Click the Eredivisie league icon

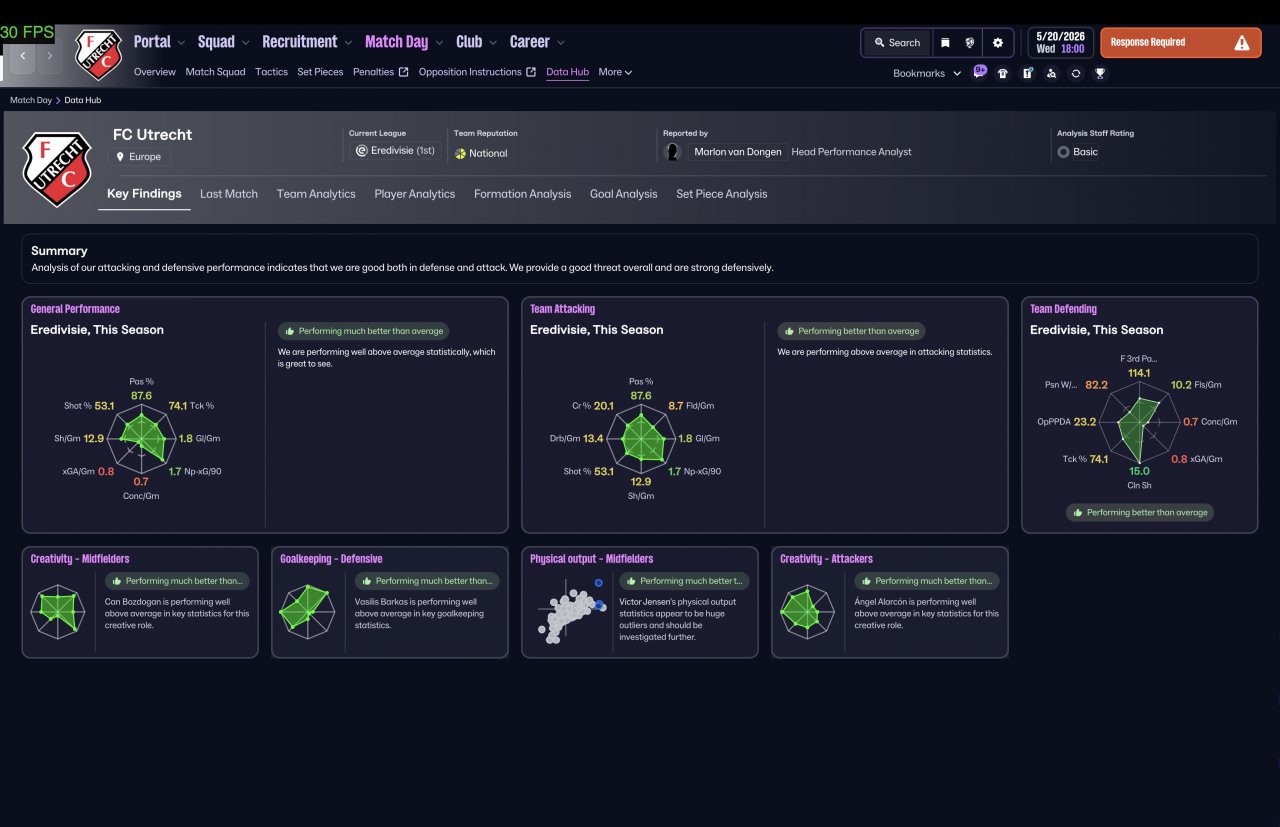pos(362,151)
